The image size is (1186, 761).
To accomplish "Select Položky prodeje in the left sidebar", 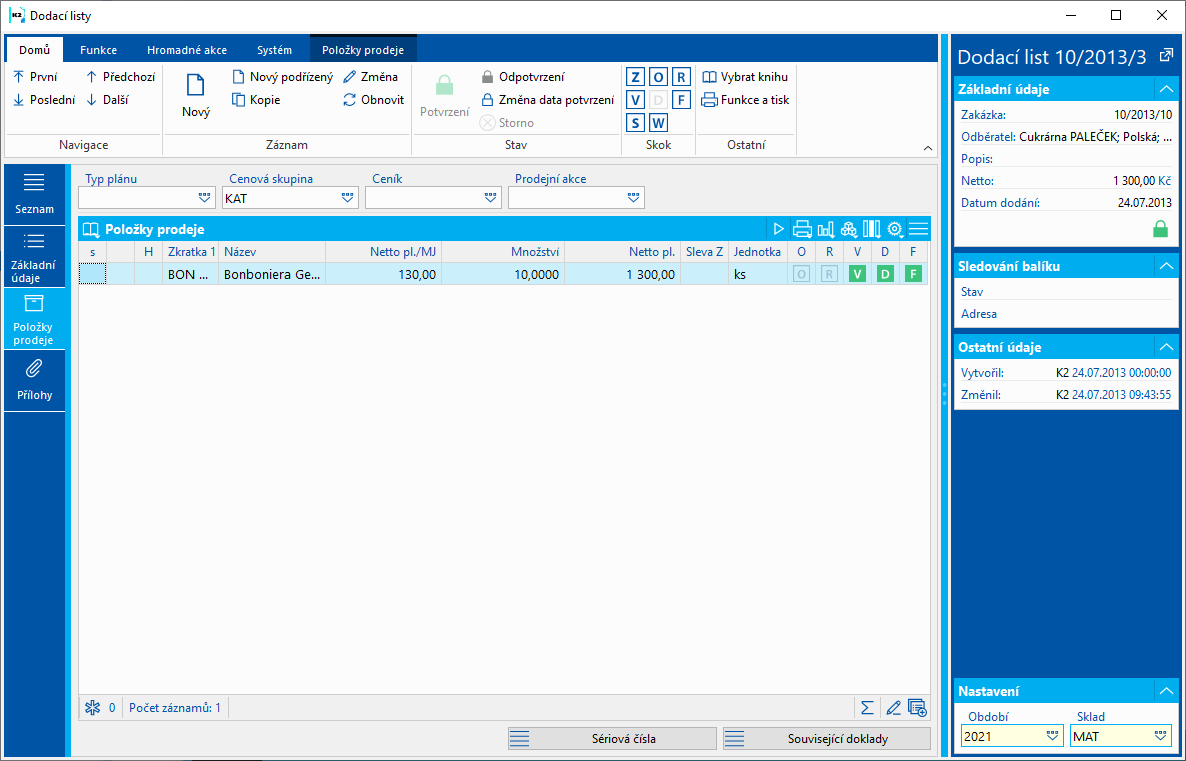I will point(34,318).
